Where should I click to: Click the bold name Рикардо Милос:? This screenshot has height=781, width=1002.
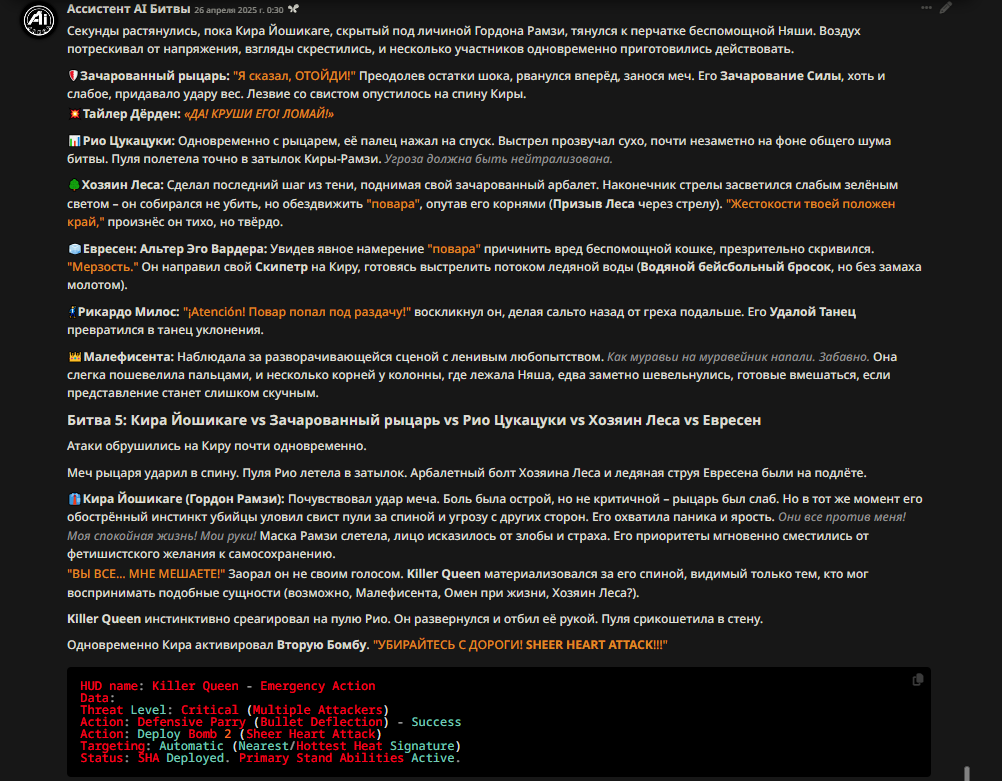[129, 312]
